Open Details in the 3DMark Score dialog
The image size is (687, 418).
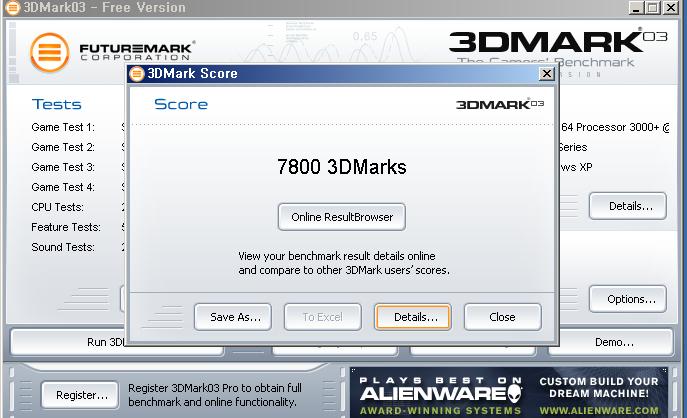pos(413,317)
